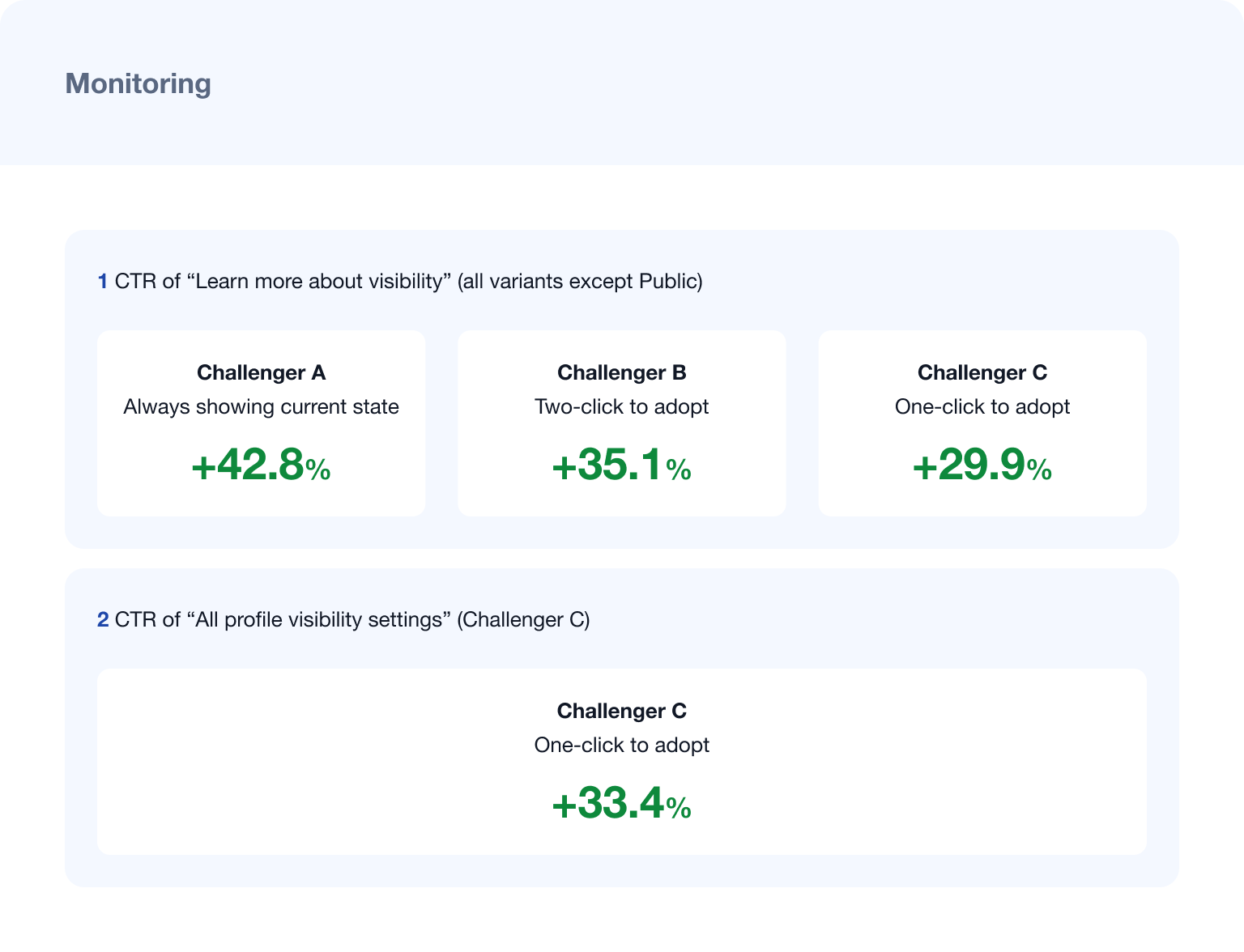Click the percent sign after +33.4
Image resolution: width=1244 pixels, height=952 pixels.
(679, 808)
